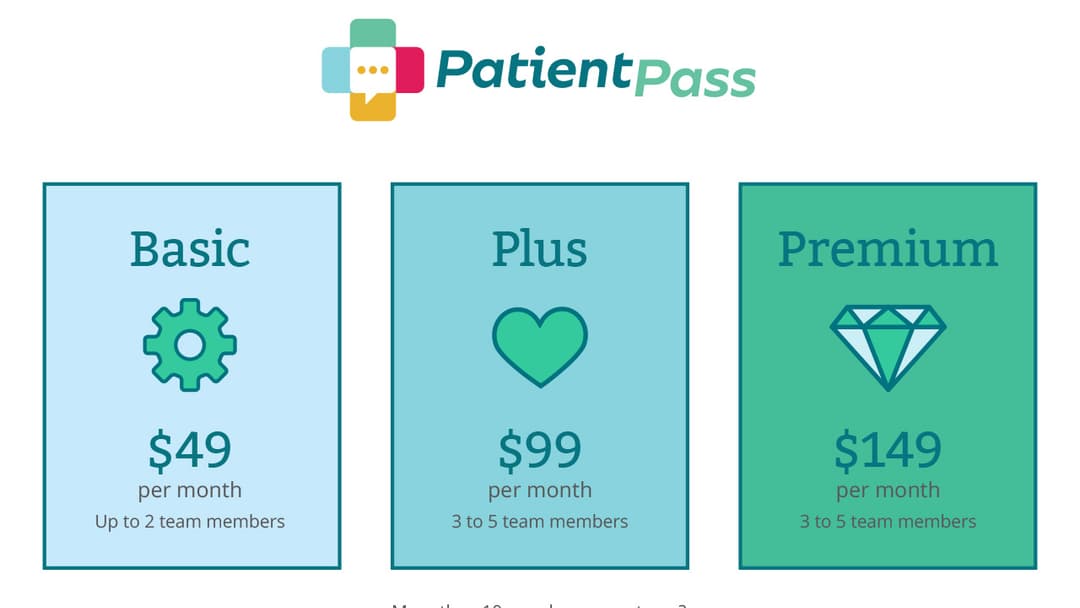Viewport: 1080px width, 608px height.
Task: Click the gear icon in Basic plan
Action: coord(190,345)
